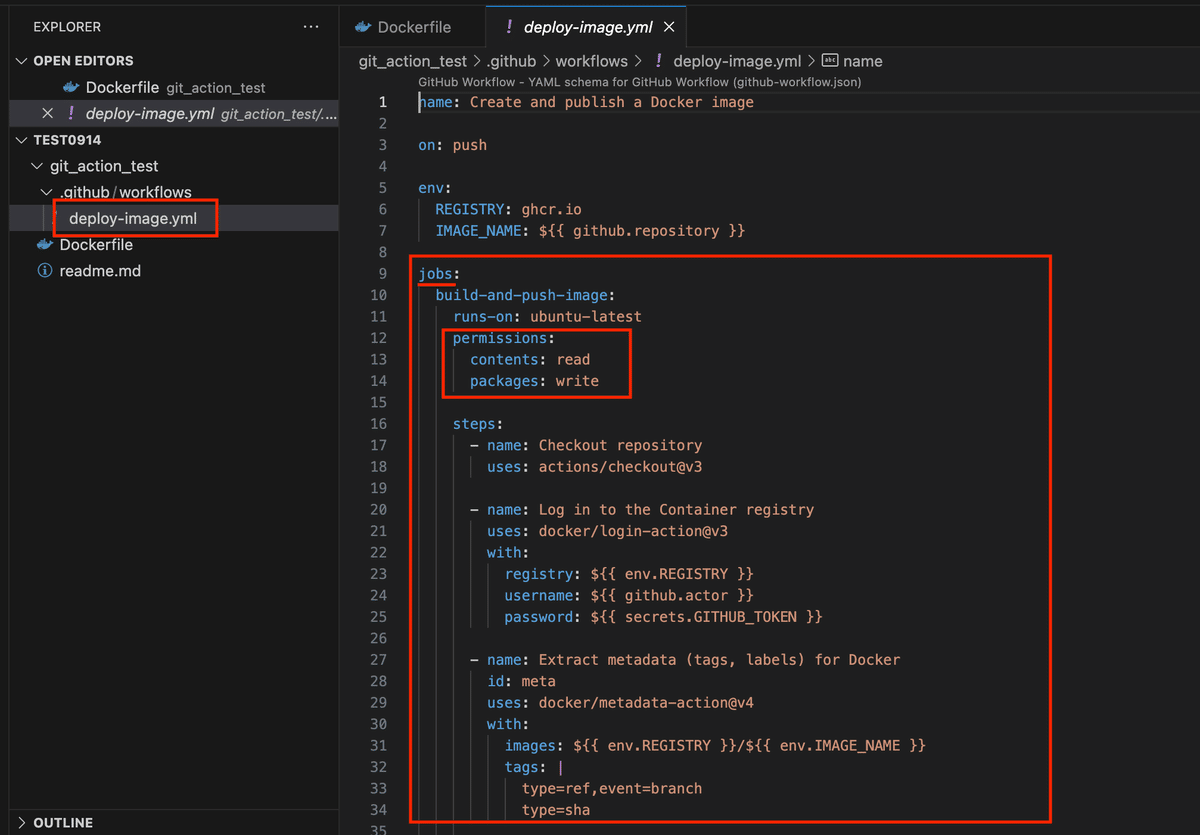This screenshot has width=1200, height=835.
Task: Collapse the TEST0914 workspace tree
Action: 21,139
